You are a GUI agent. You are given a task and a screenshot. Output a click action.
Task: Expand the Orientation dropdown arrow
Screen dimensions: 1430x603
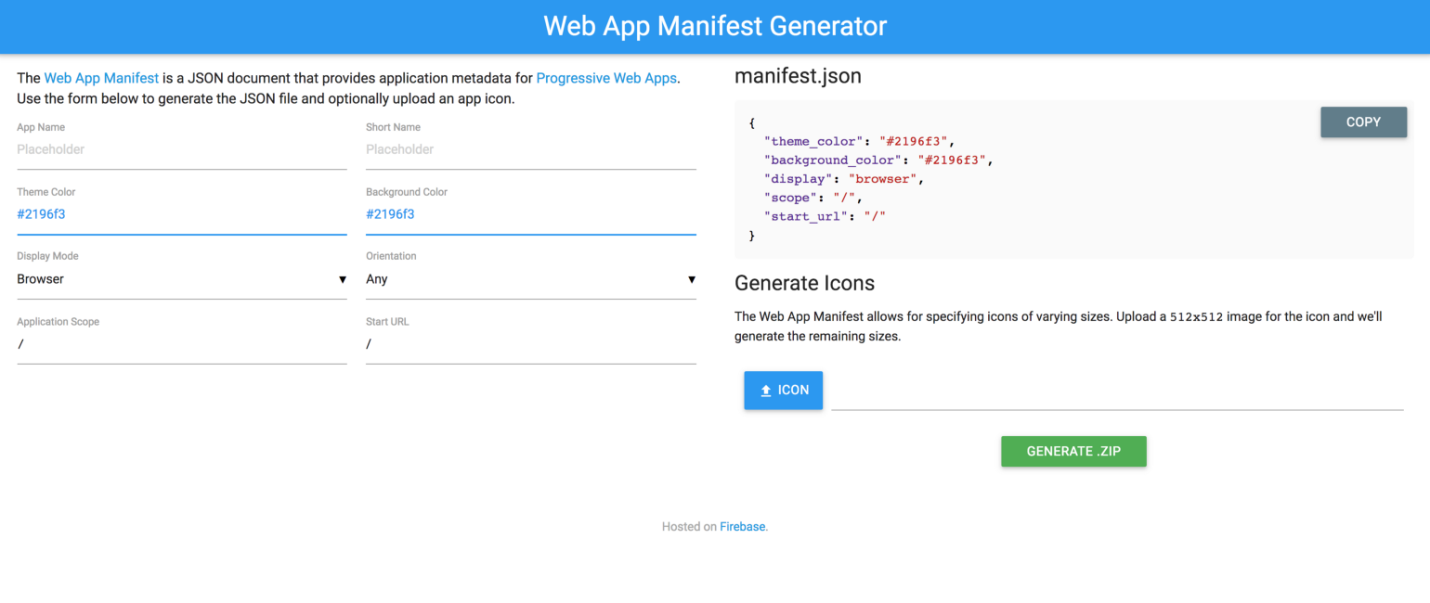pyautogui.click(x=691, y=280)
